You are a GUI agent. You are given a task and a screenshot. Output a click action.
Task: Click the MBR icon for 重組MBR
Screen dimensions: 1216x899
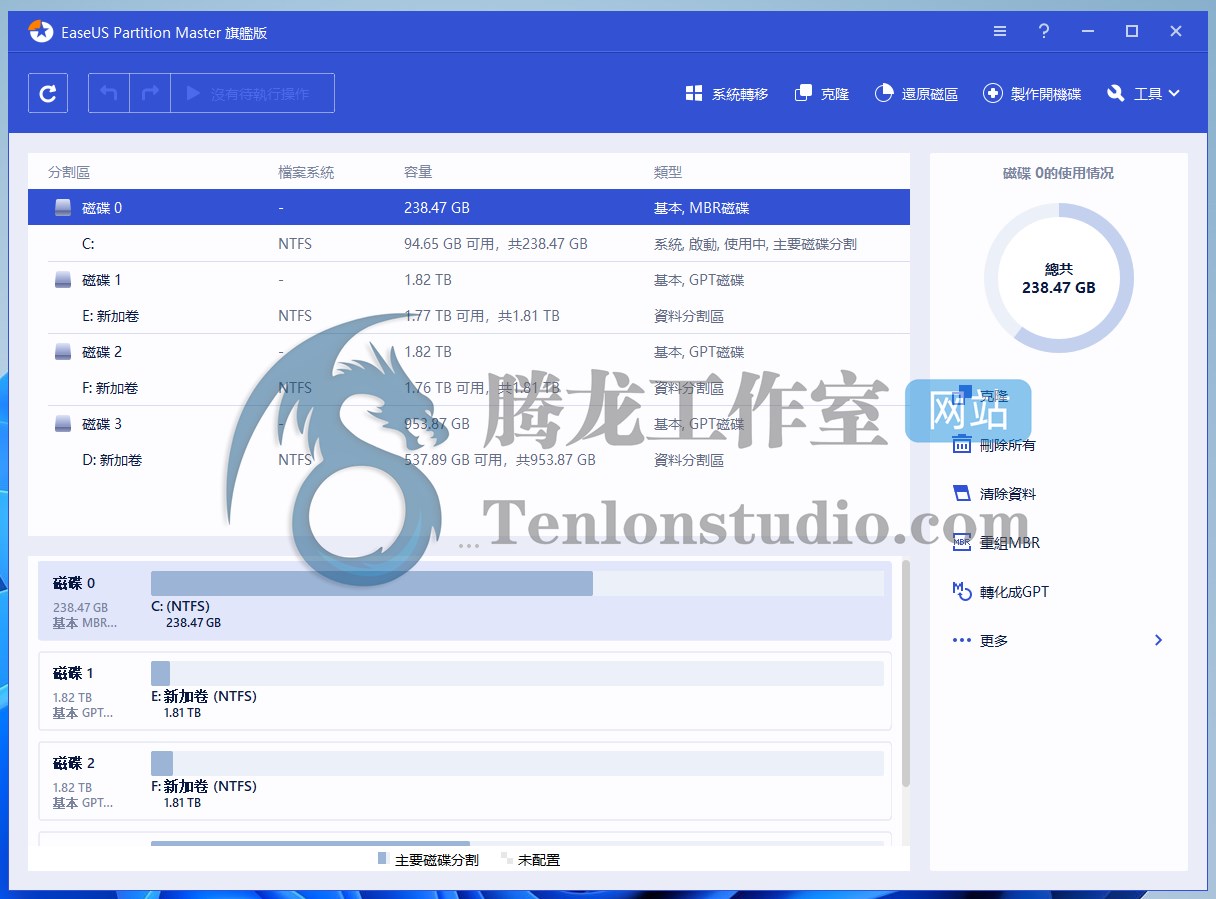tap(962, 543)
